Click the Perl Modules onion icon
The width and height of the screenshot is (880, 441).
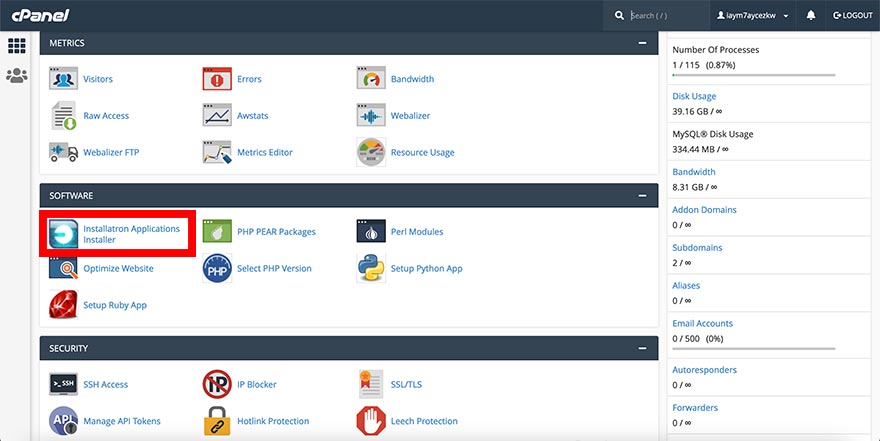click(x=371, y=231)
